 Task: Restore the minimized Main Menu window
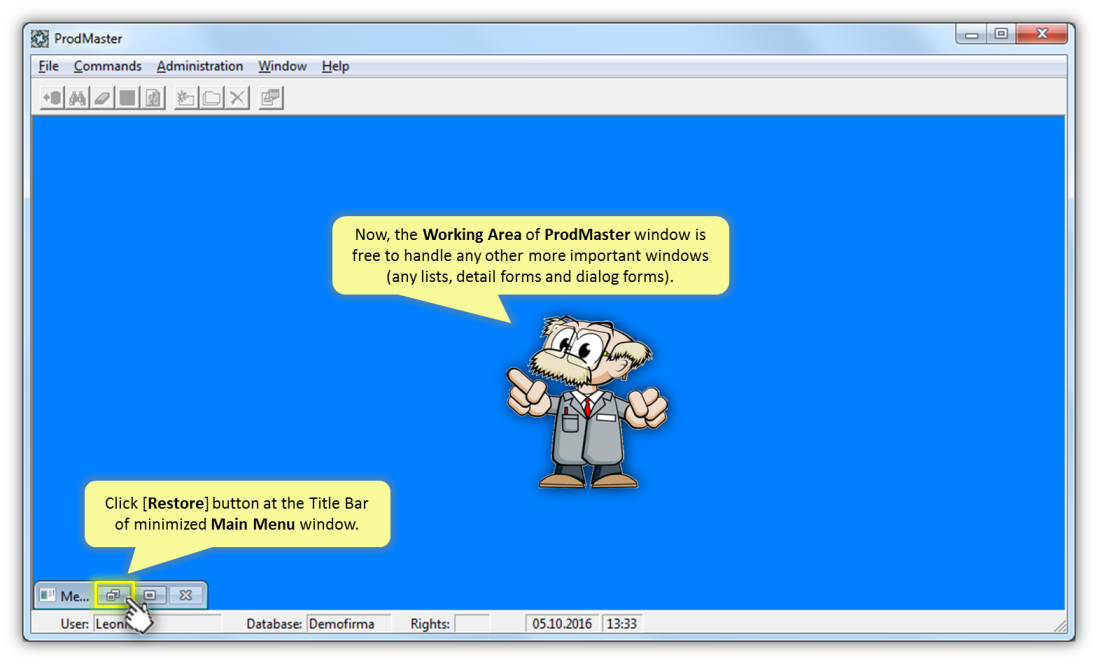tap(113, 595)
